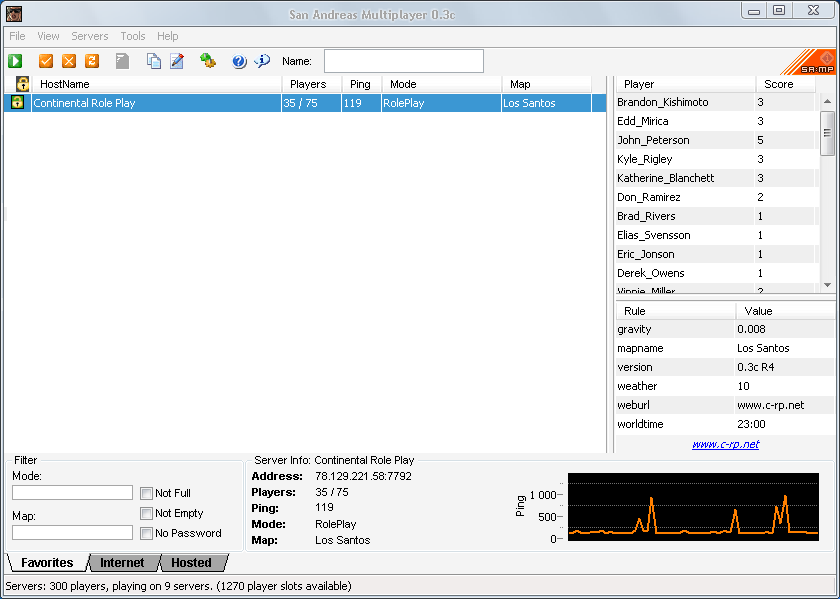Select player Eric_Jonson in the list
Screen dimensions: 840x599
(717, 254)
